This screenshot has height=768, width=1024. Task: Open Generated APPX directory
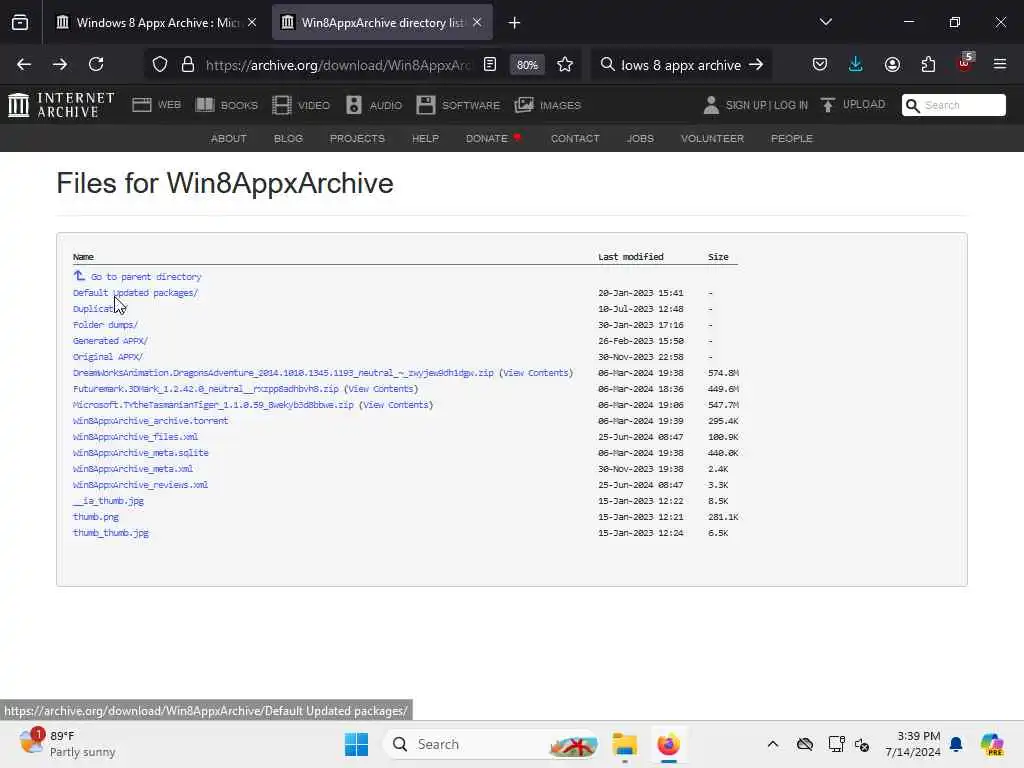click(x=110, y=341)
